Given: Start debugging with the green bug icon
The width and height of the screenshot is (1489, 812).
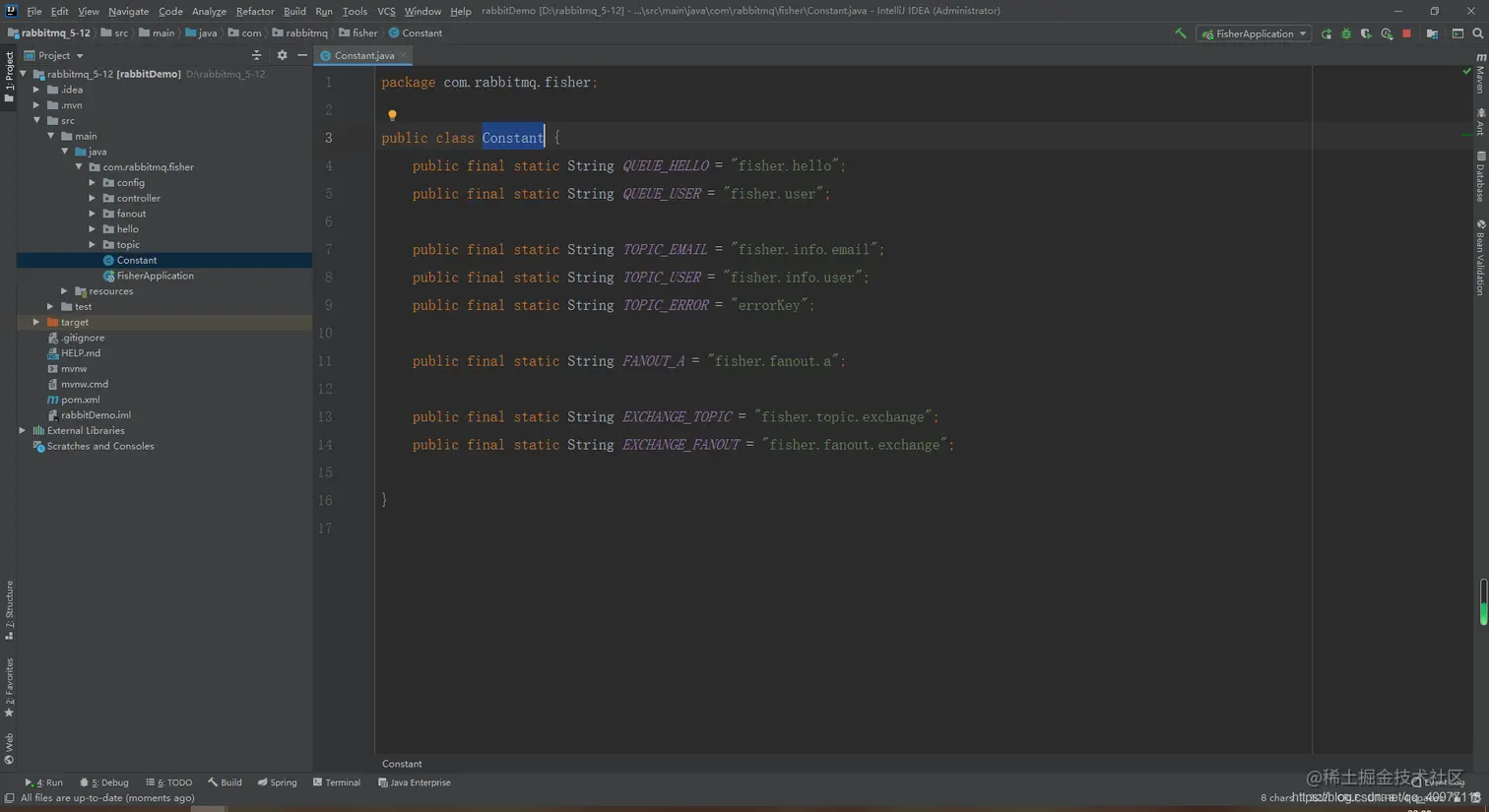Looking at the screenshot, I should click(x=1346, y=33).
